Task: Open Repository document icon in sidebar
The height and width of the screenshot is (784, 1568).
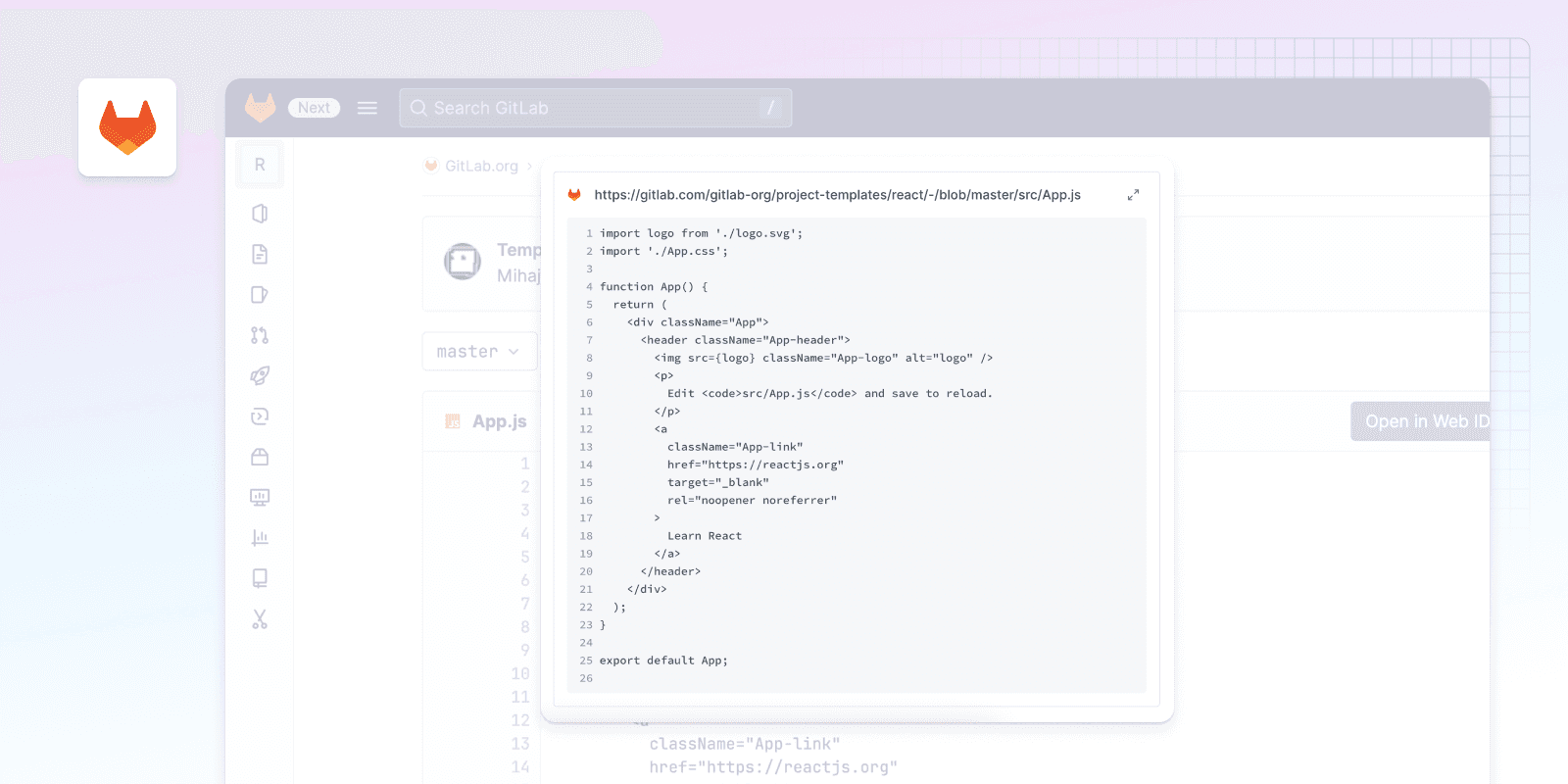Action: point(260,254)
